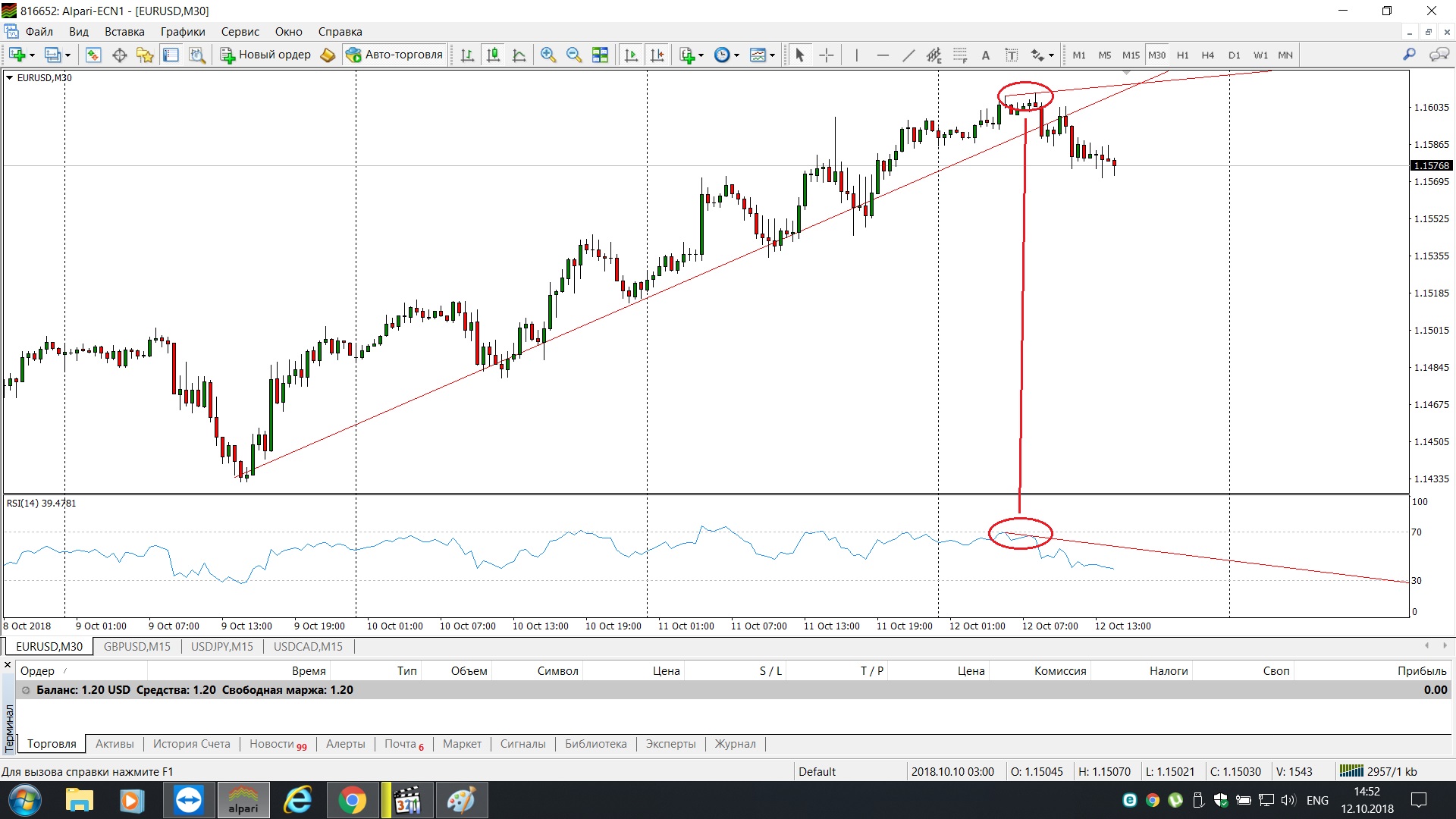Image resolution: width=1456 pixels, height=819 pixels.
Task: Switch timeframe to H1
Action: 1182,55
